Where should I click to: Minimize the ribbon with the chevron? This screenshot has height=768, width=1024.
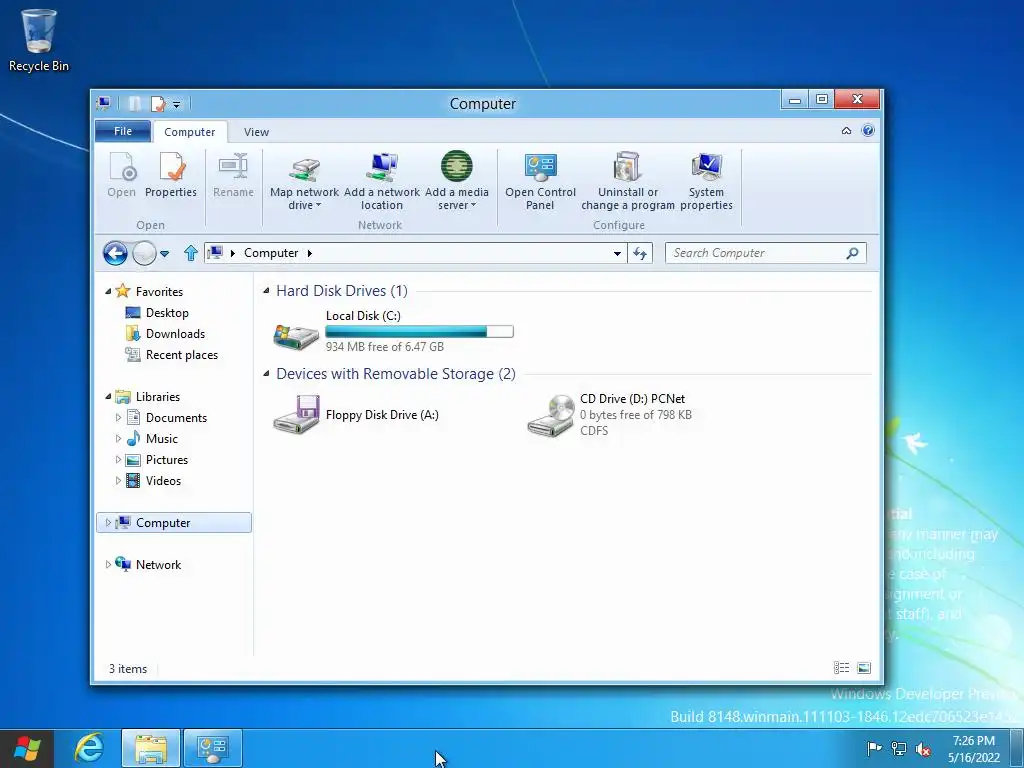tap(846, 131)
